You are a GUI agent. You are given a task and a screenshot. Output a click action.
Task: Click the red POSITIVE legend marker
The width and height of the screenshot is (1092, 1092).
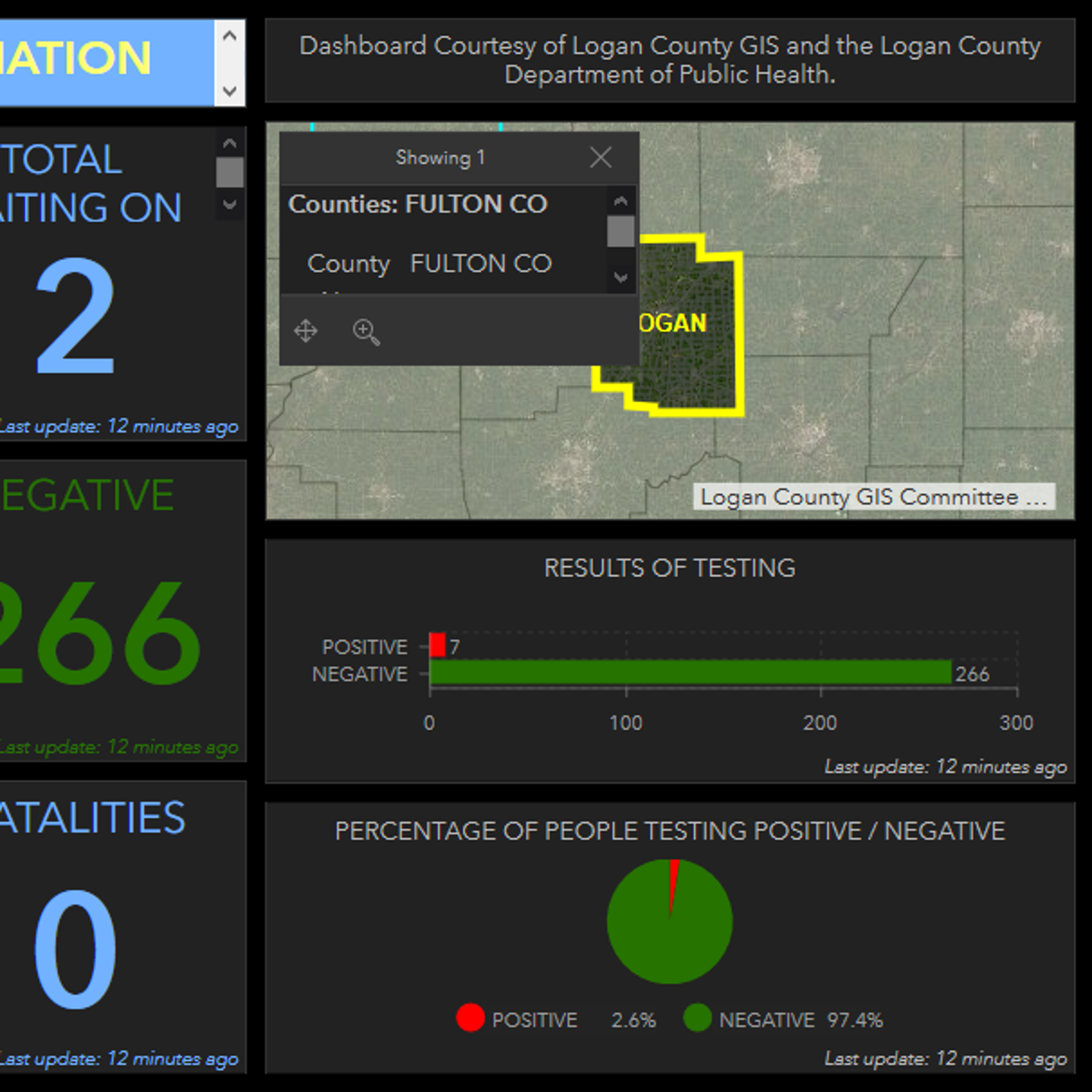[x=470, y=1018]
